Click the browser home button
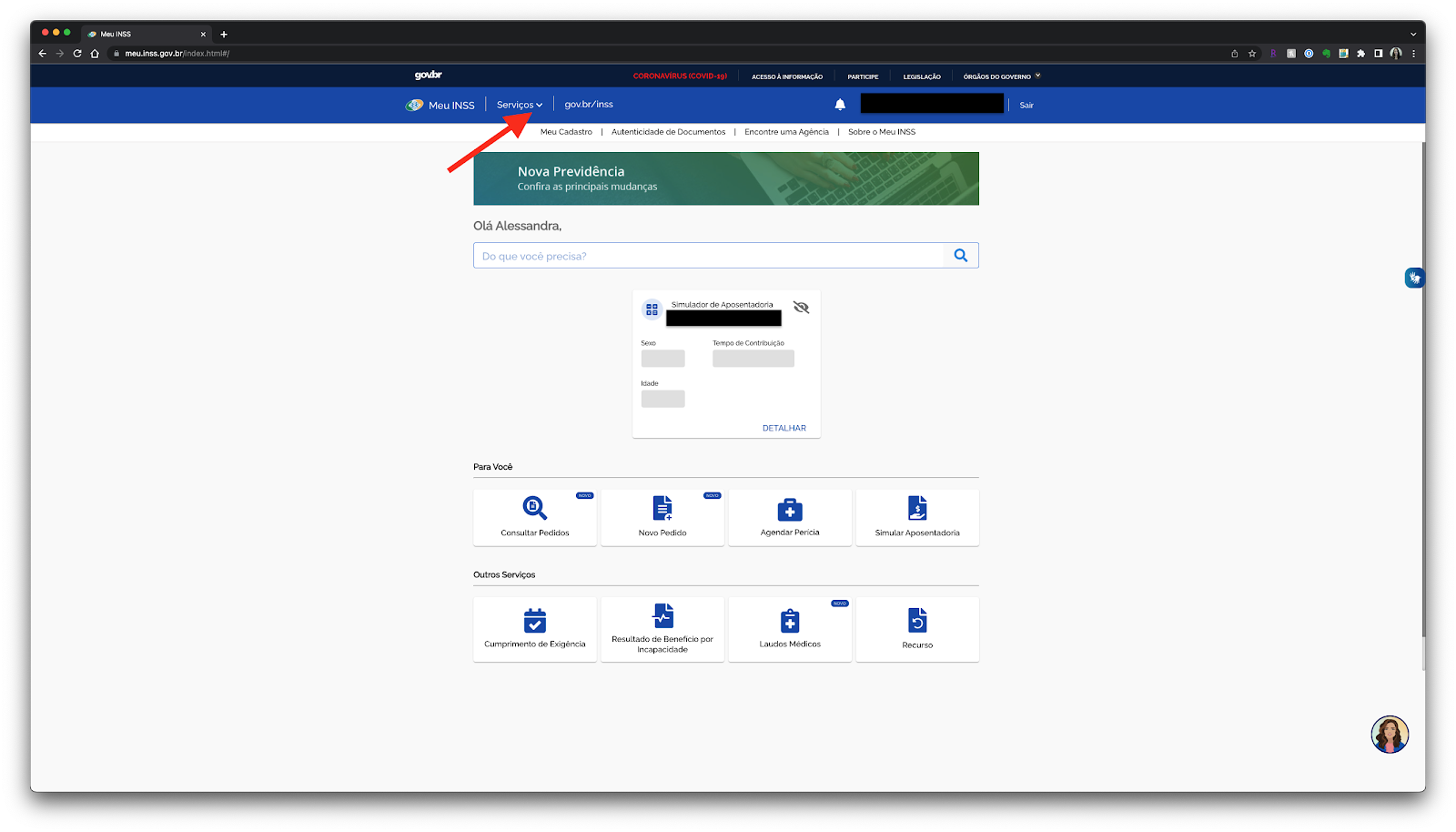Viewport: 1456px width, 832px height. click(x=95, y=54)
